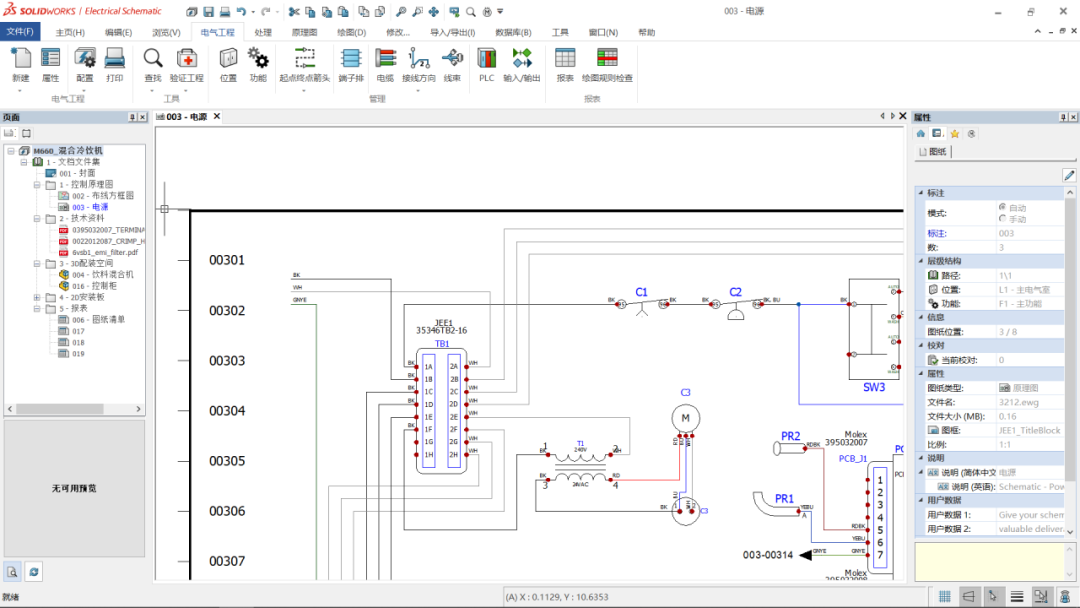Toggle grid display in status bar
The height and width of the screenshot is (608, 1080).
coord(944,595)
